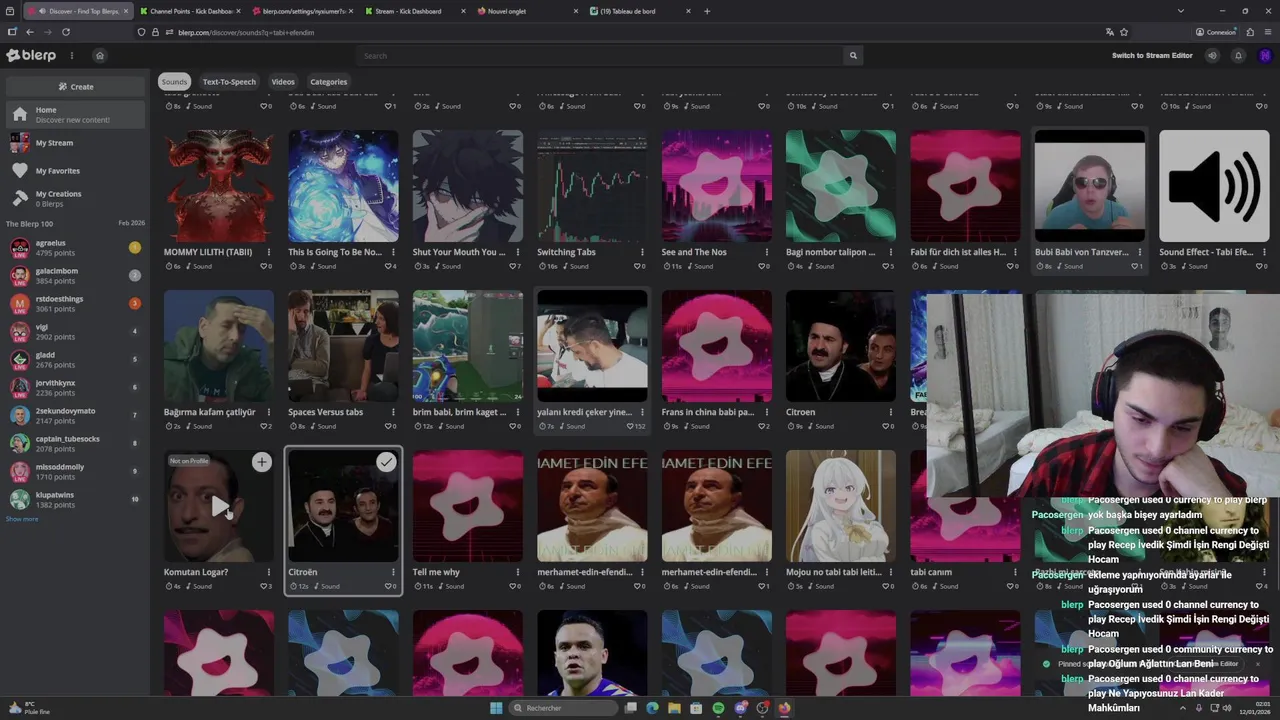This screenshot has width=1280, height=720.
Task: Open the user profile avatar
Action: coord(1264,55)
